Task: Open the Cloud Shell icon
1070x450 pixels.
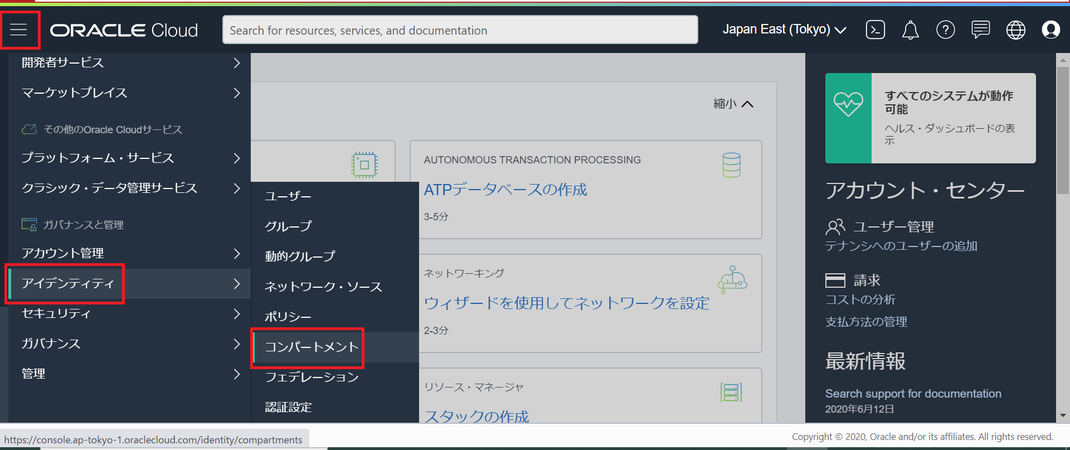Action: point(876,30)
